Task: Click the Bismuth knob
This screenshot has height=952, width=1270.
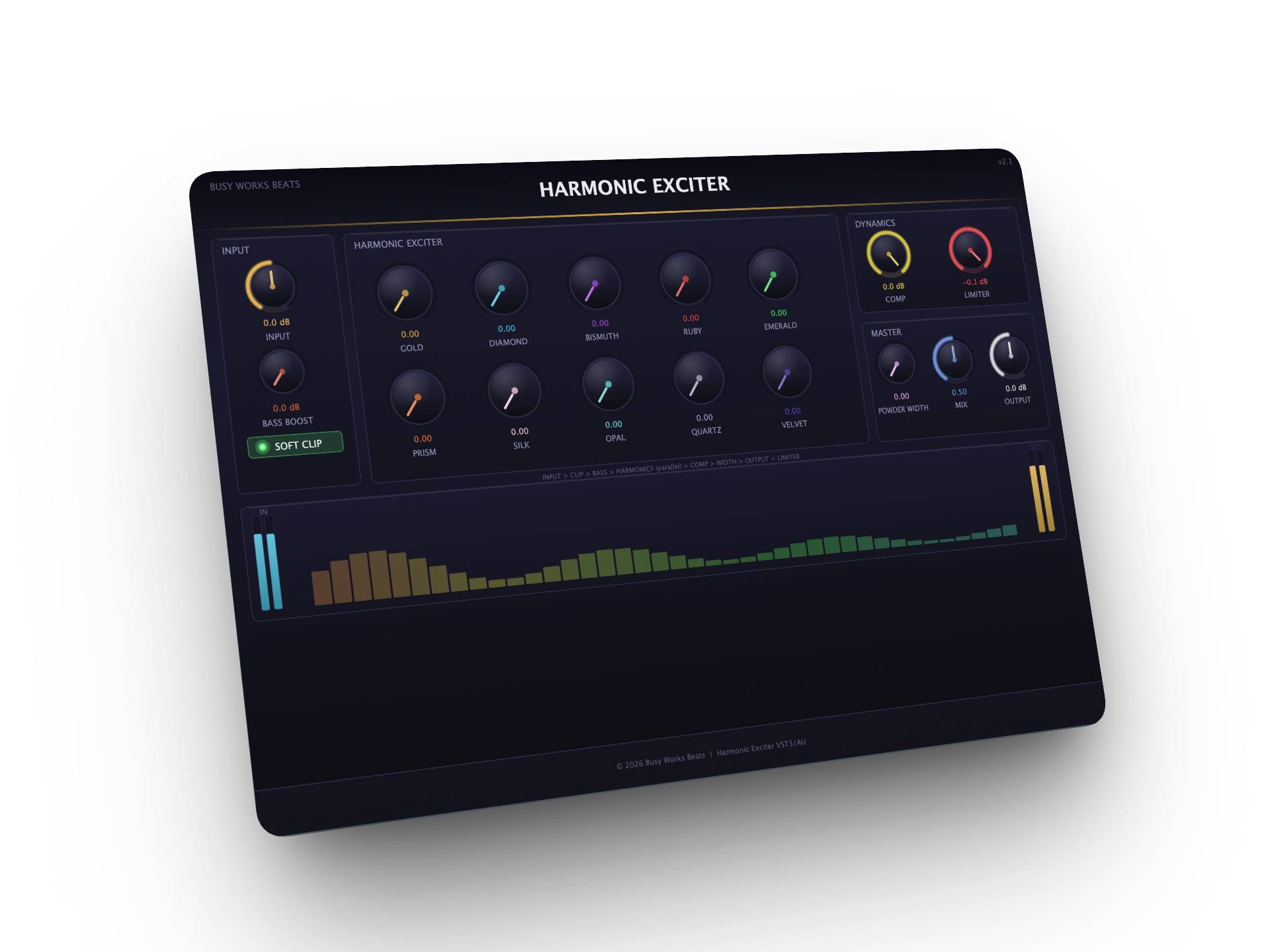Action: 595,284
